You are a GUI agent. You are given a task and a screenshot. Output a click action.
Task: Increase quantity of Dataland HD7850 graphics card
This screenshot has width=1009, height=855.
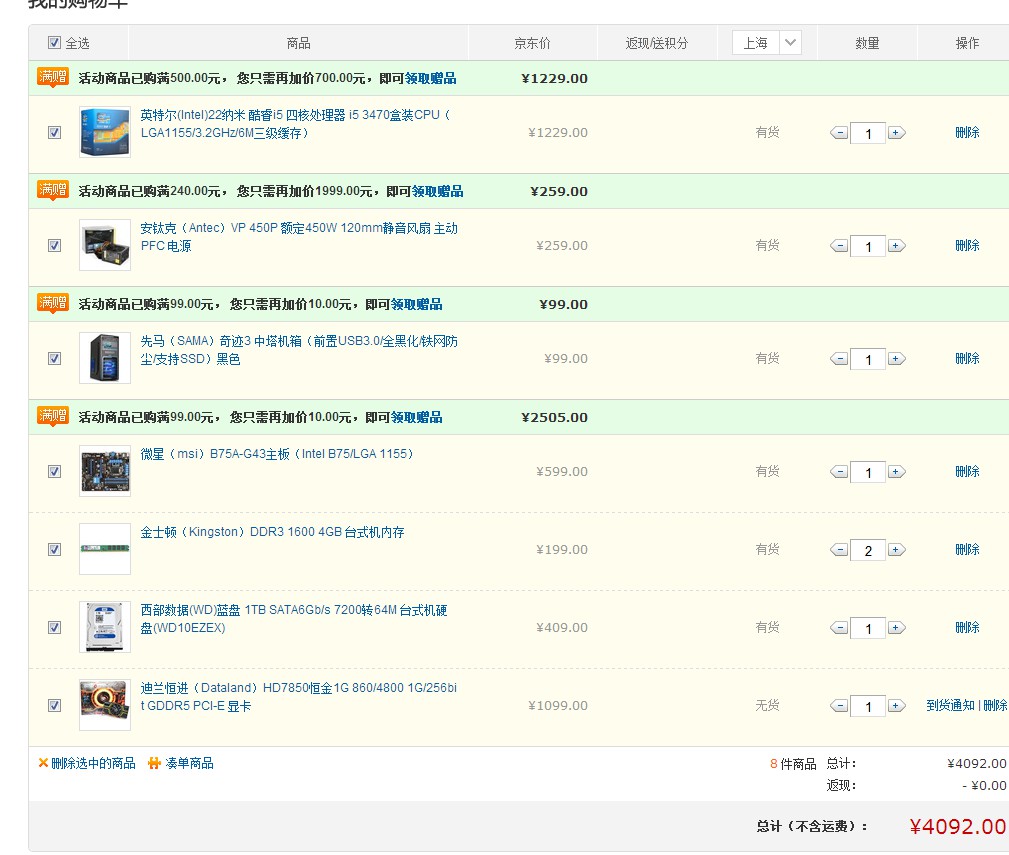[896, 706]
